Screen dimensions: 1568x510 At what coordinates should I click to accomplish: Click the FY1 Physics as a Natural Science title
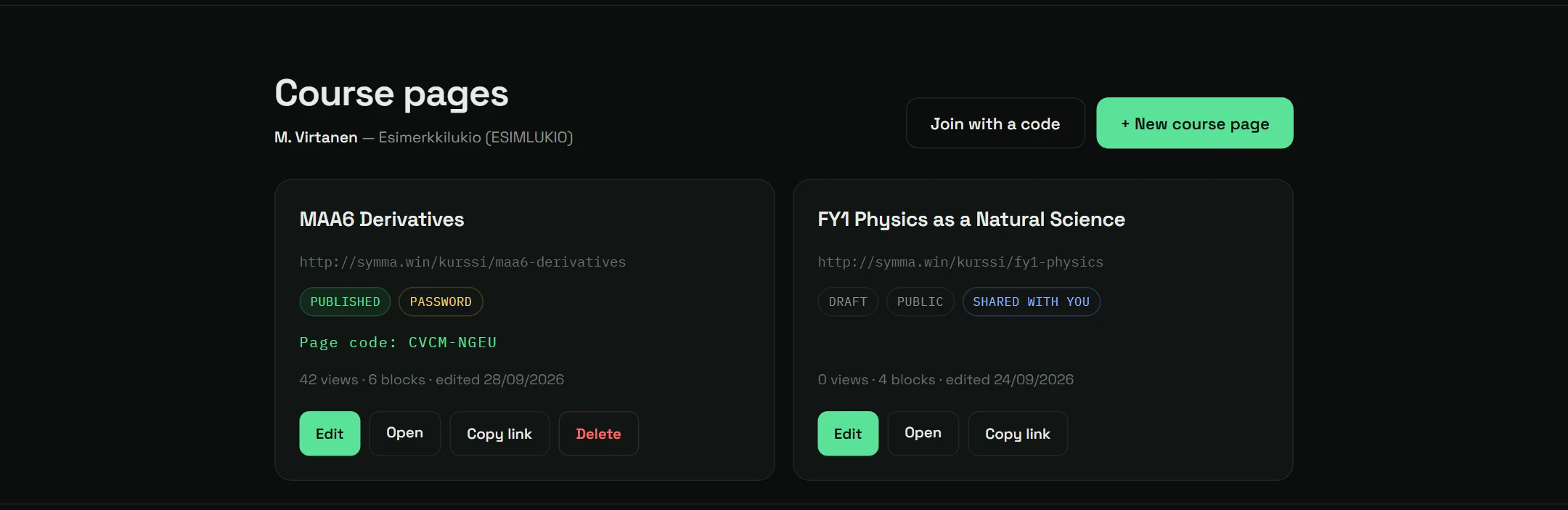click(971, 219)
